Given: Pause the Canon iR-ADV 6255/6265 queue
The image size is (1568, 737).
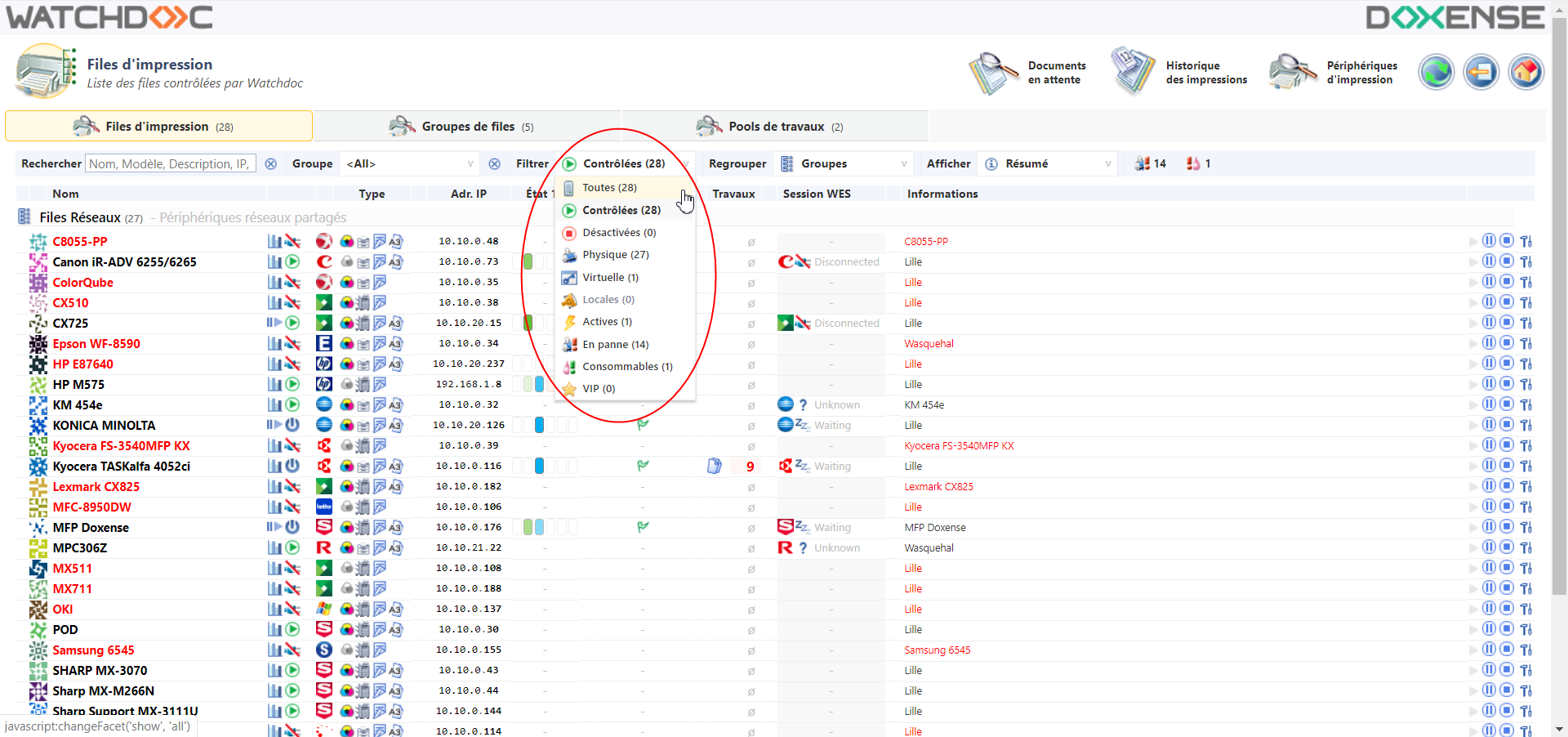Looking at the screenshot, I should point(1489,261).
